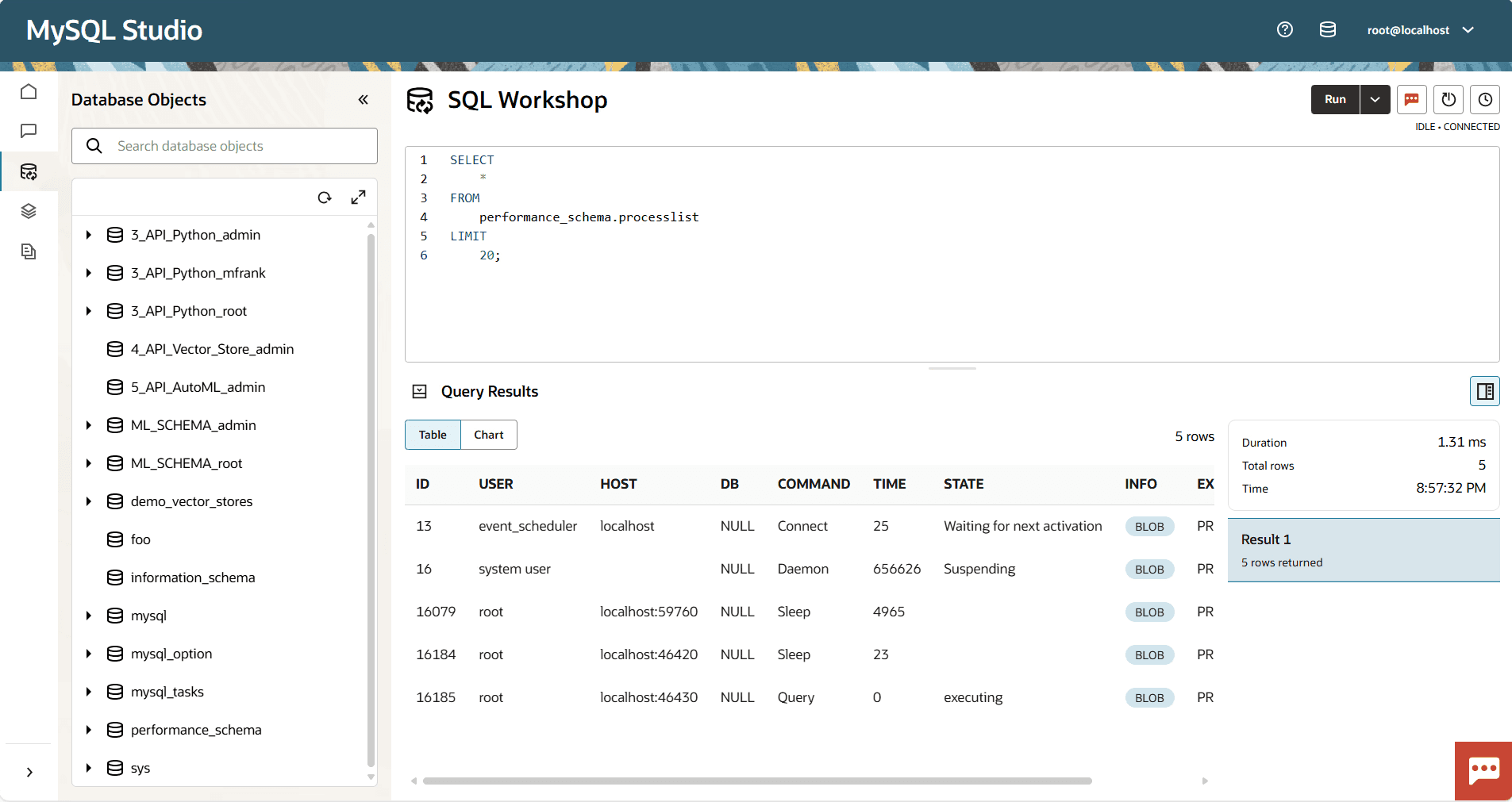Expand the mysql_option schema
The image size is (1512, 802).
coord(89,654)
